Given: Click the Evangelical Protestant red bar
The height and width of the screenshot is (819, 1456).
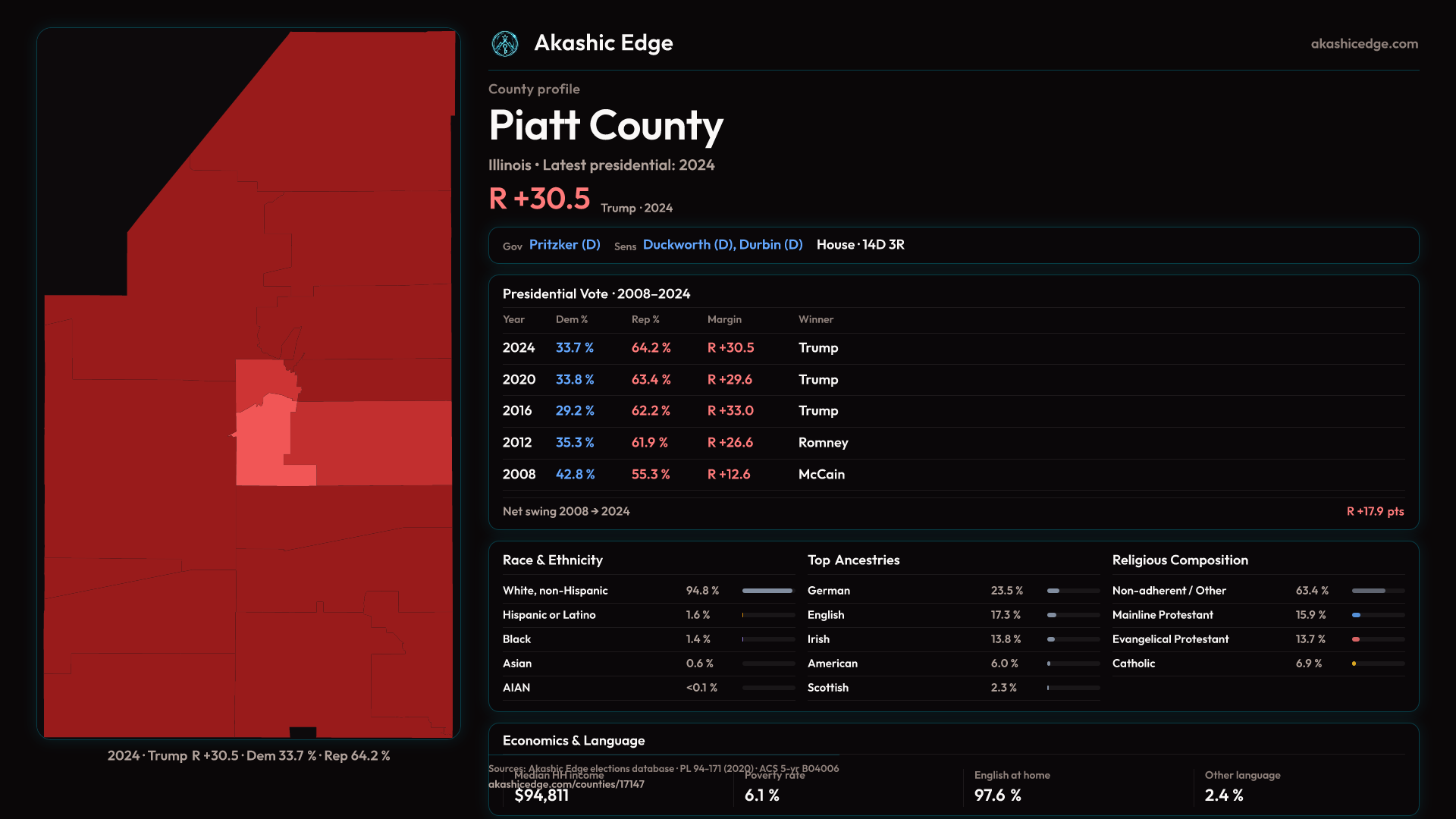Looking at the screenshot, I should click(x=1356, y=639).
